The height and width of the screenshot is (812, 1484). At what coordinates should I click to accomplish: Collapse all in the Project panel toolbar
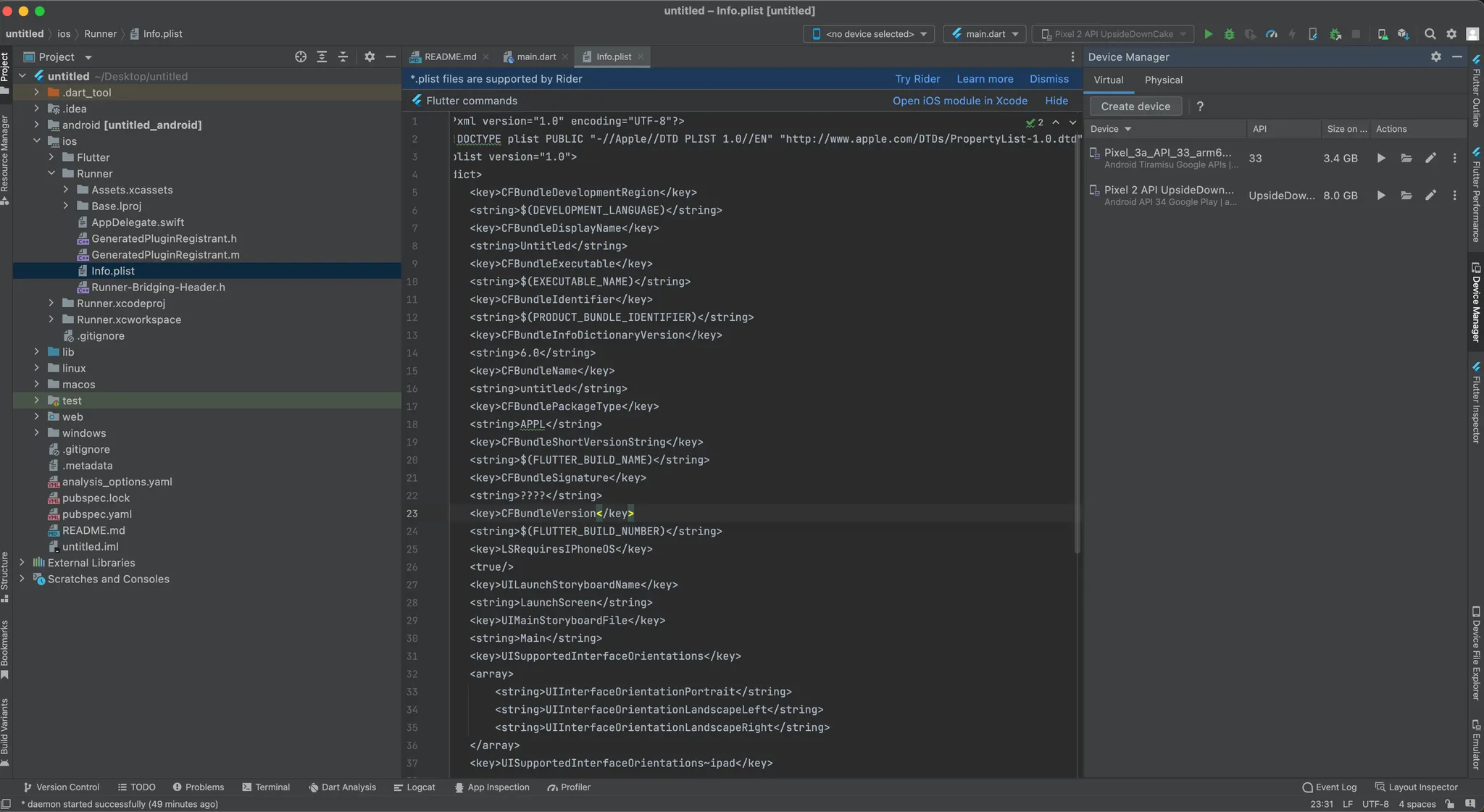[343, 56]
